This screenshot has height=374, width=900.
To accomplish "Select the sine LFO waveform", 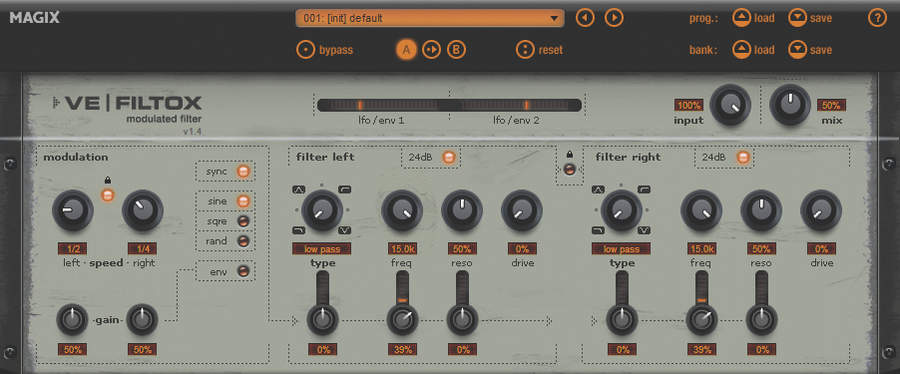I will (x=243, y=201).
